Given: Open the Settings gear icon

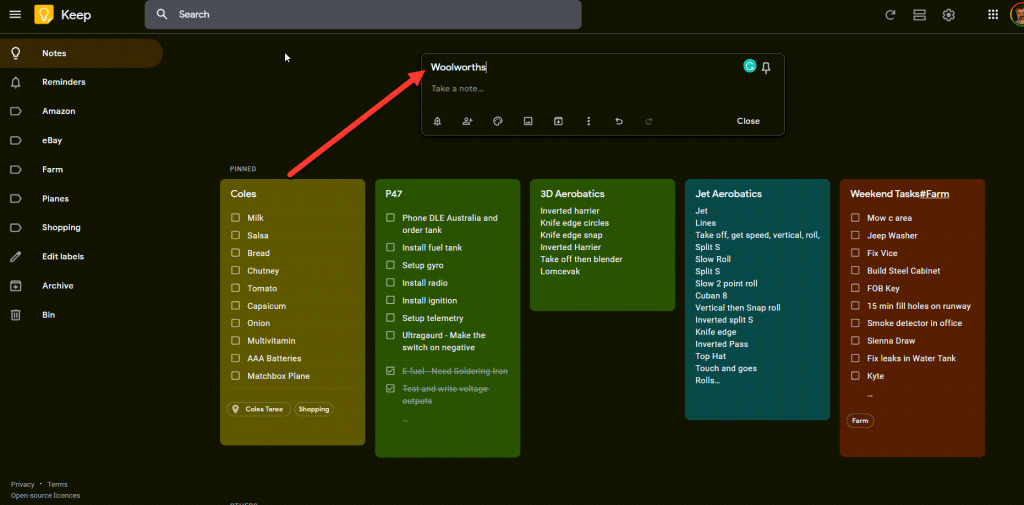Looking at the screenshot, I should 949,14.
